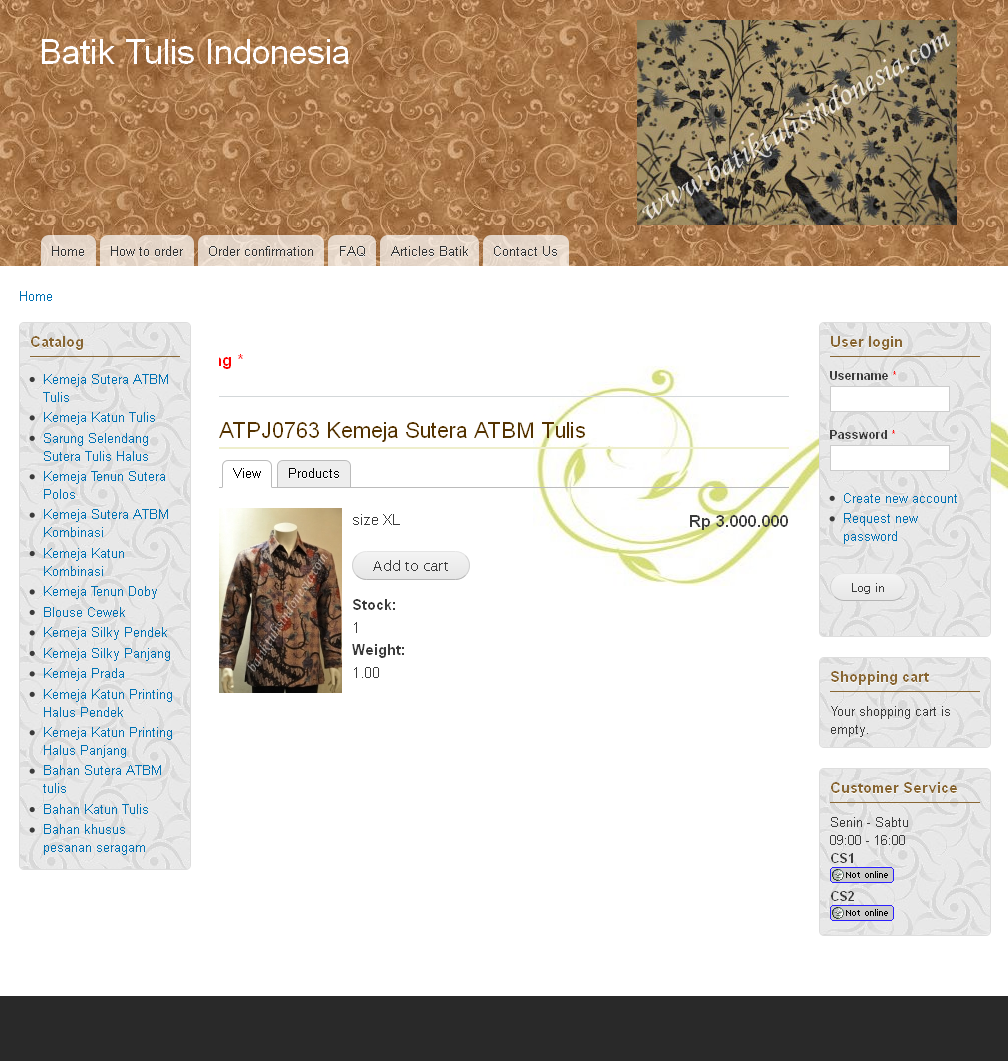The image size is (1008, 1061).
Task: Open Articles Batik from navigation
Action: [x=429, y=251]
